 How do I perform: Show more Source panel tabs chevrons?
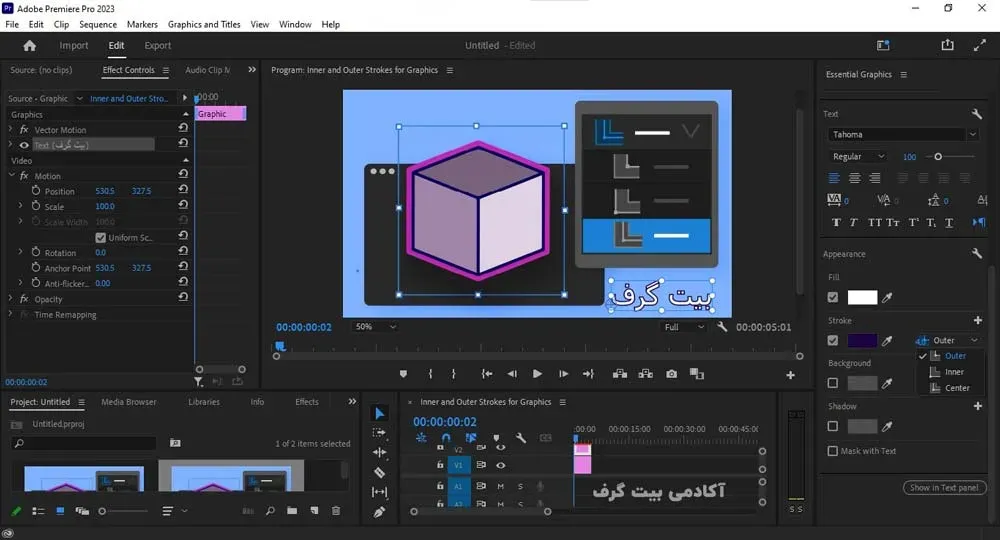coord(252,69)
